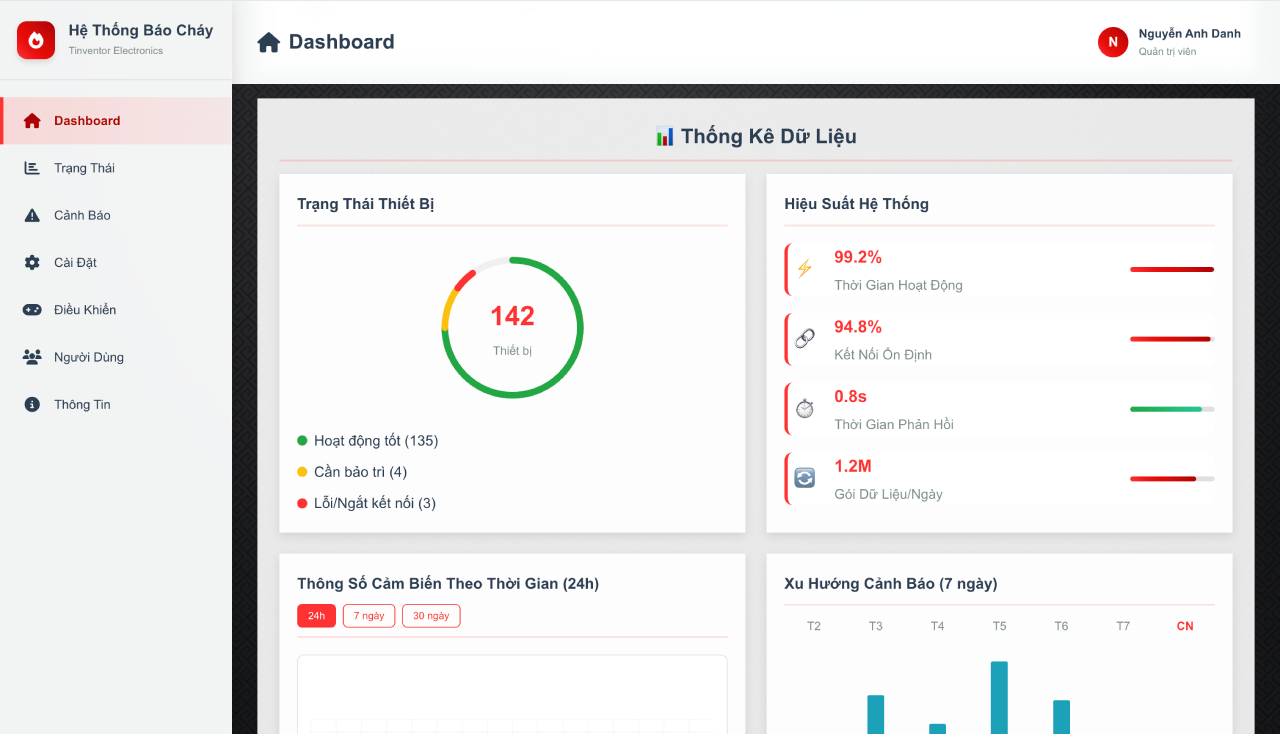Click the chain link connection icon
Image resolution: width=1280 pixels, height=734 pixels.
[805, 339]
